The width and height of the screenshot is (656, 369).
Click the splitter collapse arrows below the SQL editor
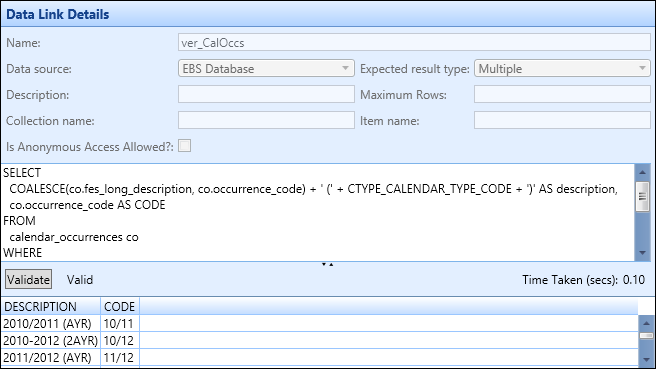pyautogui.click(x=327, y=264)
